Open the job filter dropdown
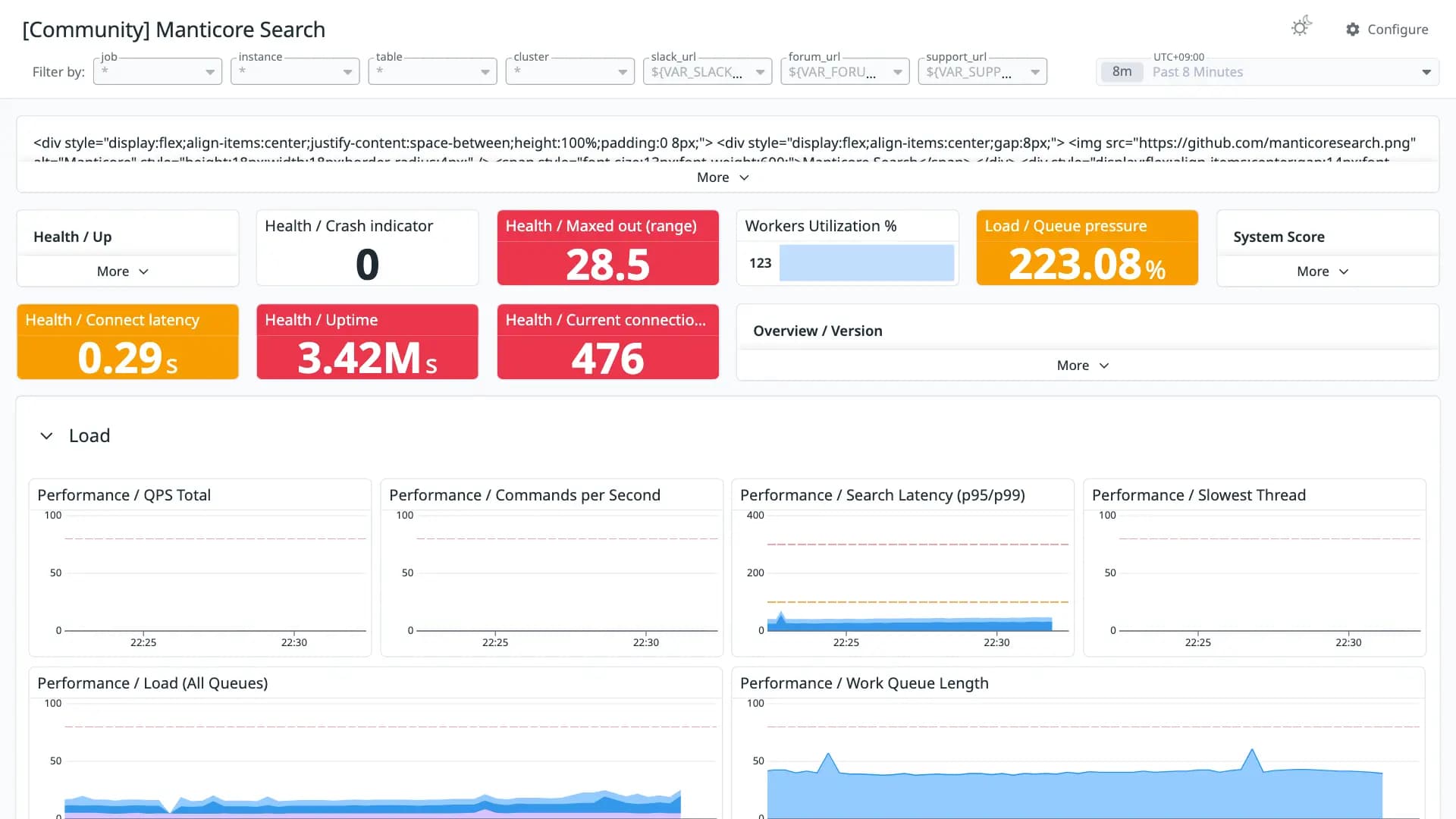 tap(158, 71)
